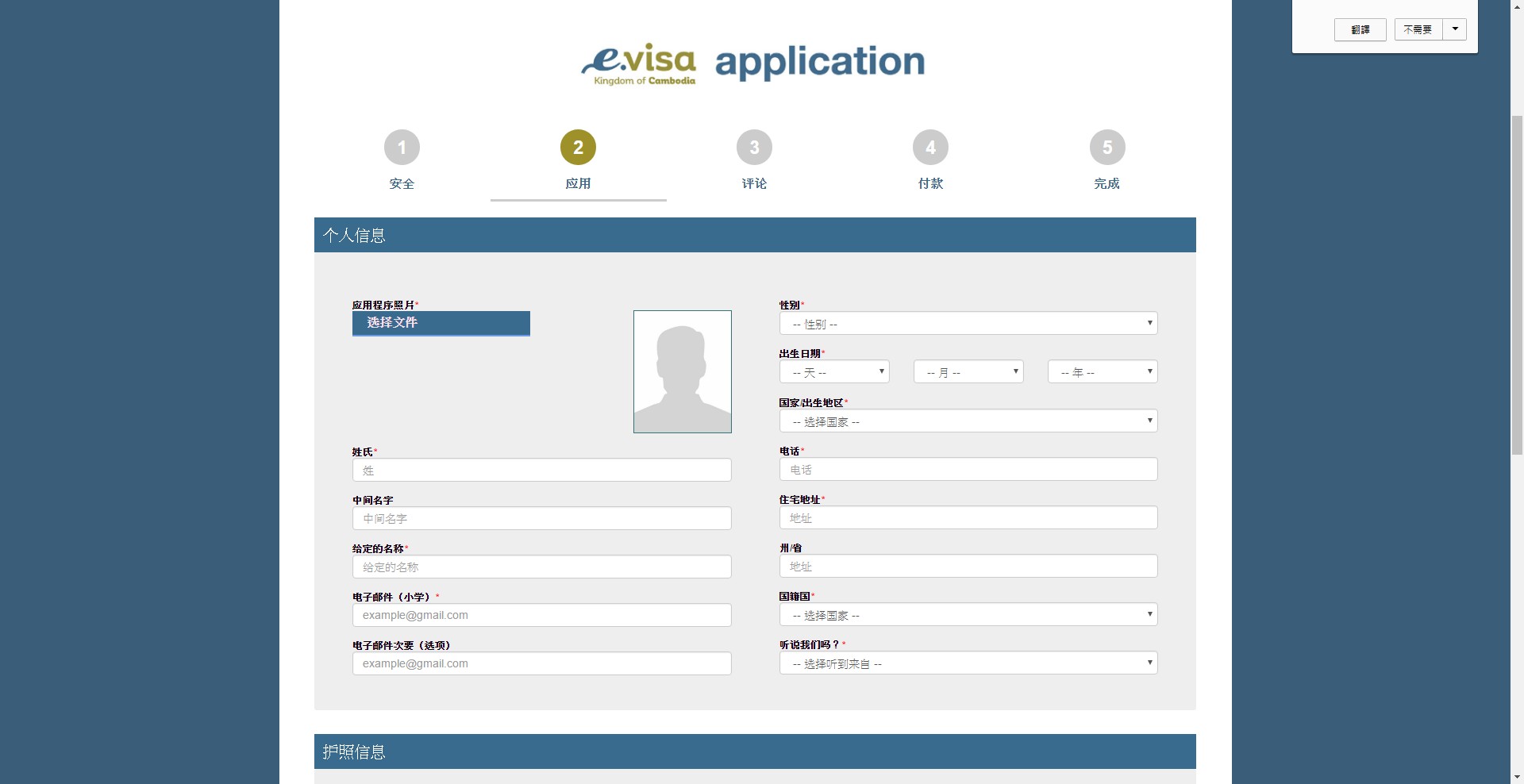Open the birth day 天 dropdown
1524x784 pixels.
(x=834, y=372)
